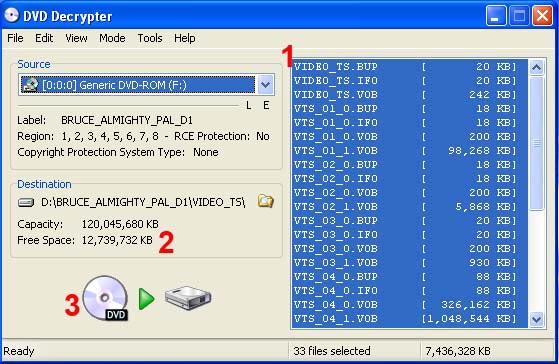Screen dimensions: 559x364
Task: Open the Edit menu
Action: tap(44, 38)
